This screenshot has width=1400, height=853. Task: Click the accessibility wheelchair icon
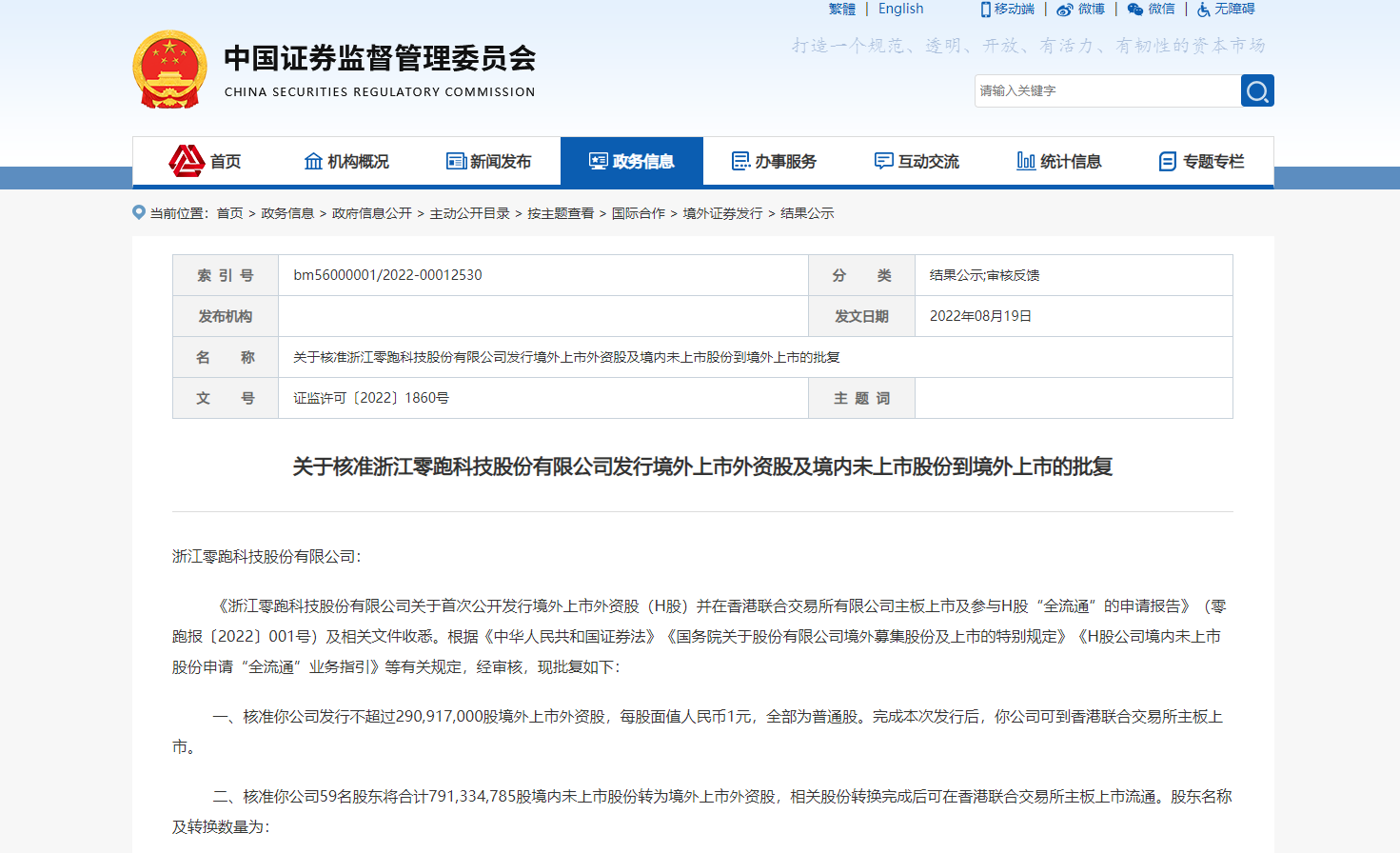[1204, 10]
